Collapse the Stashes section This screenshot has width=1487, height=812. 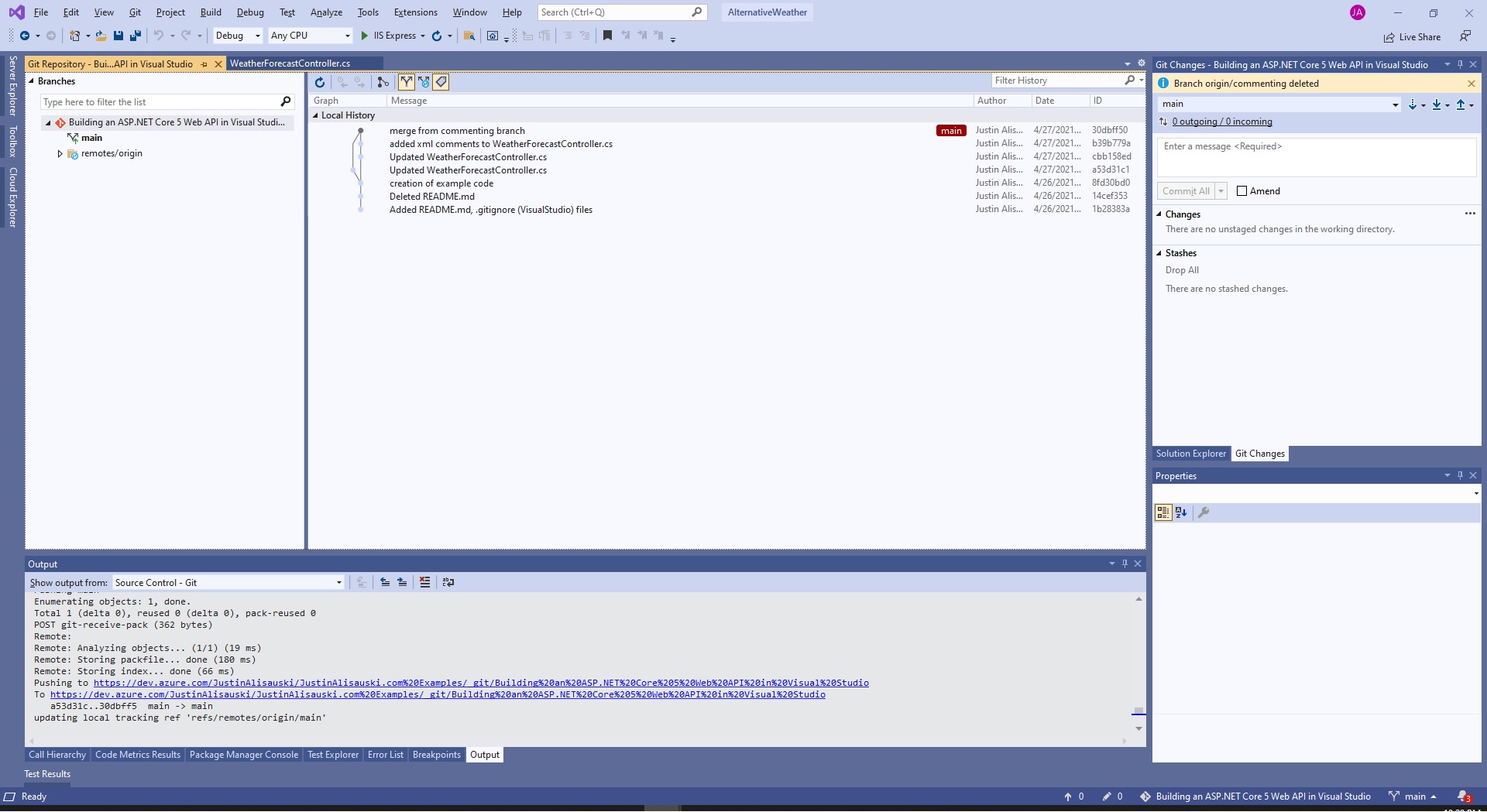tap(1159, 253)
